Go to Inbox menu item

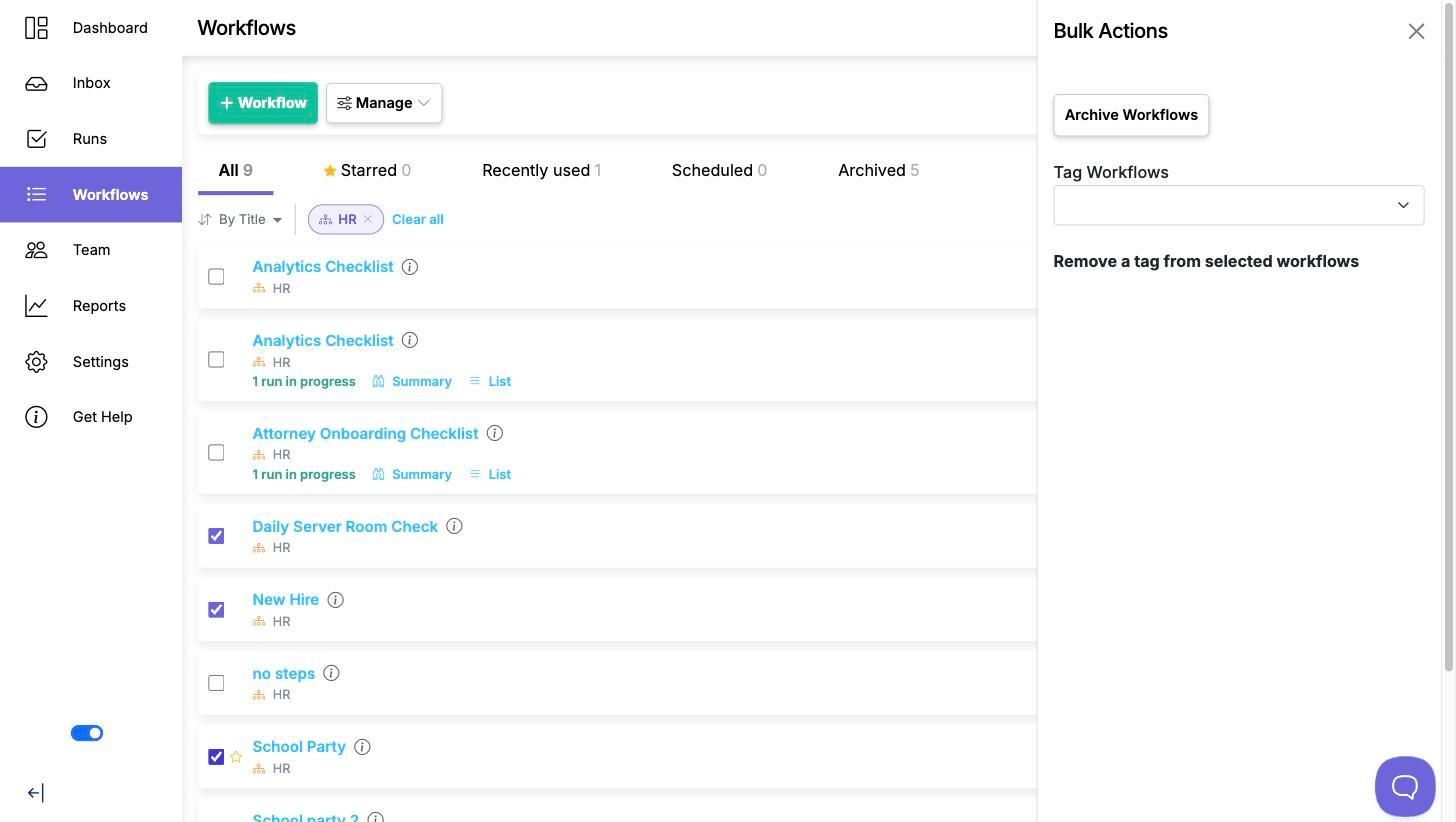coord(91,83)
